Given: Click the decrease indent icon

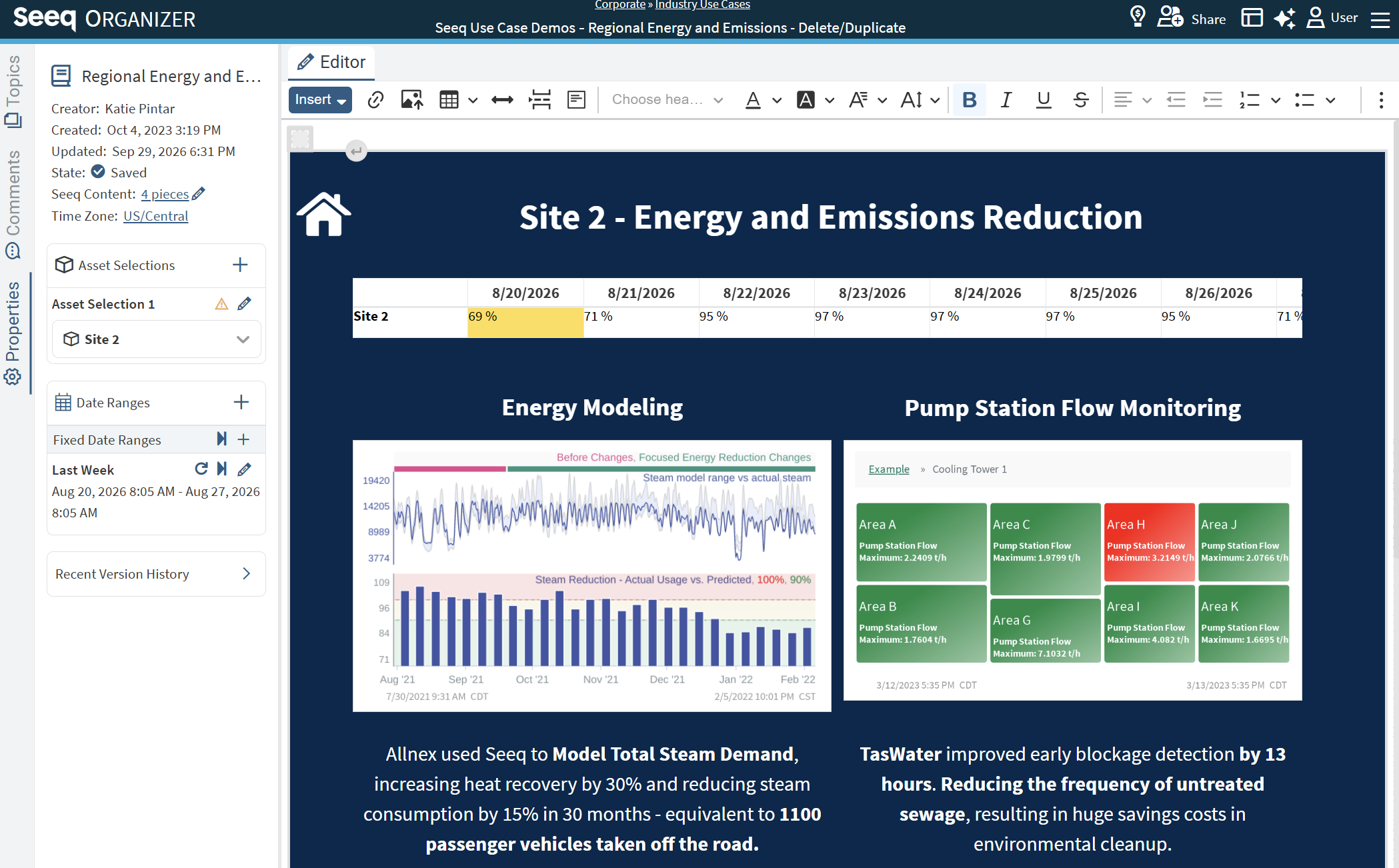Looking at the screenshot, I should (x=1176, y=100).
